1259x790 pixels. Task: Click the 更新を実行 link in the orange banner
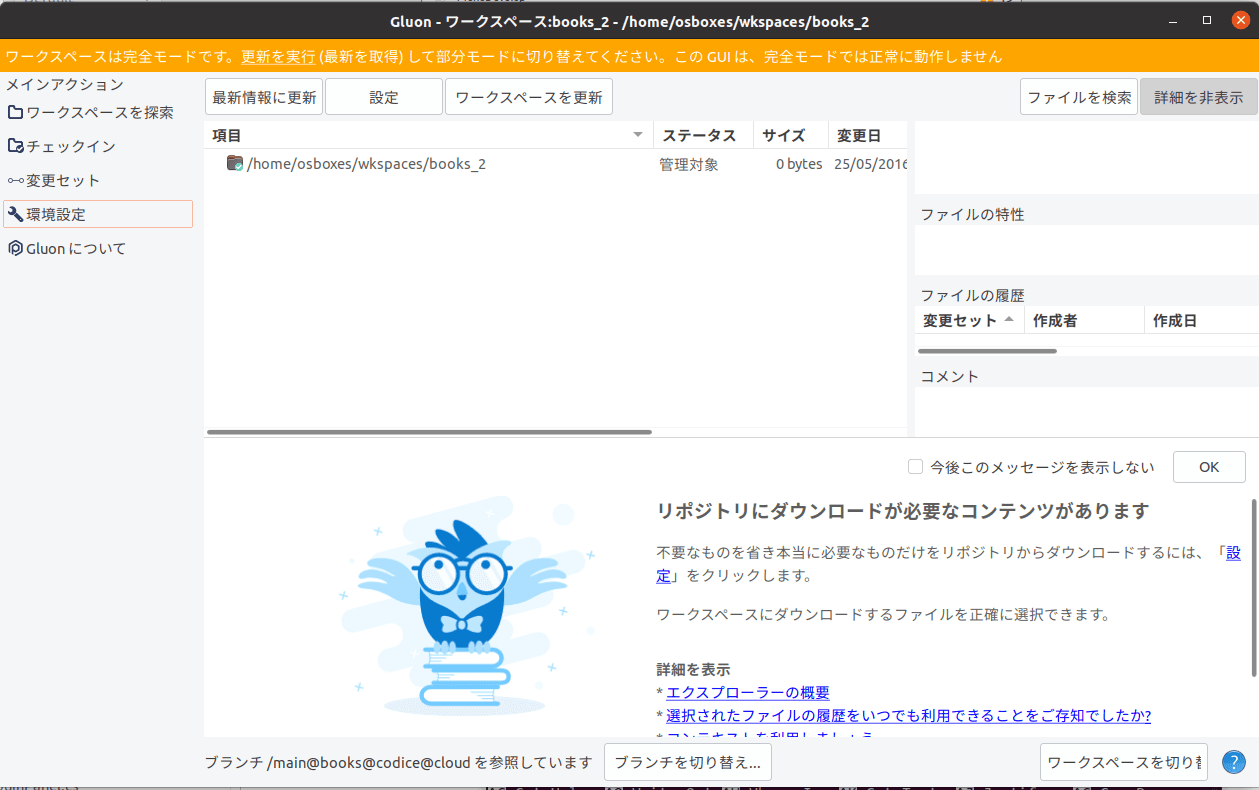pyautogui.click(x=278, y=57)
